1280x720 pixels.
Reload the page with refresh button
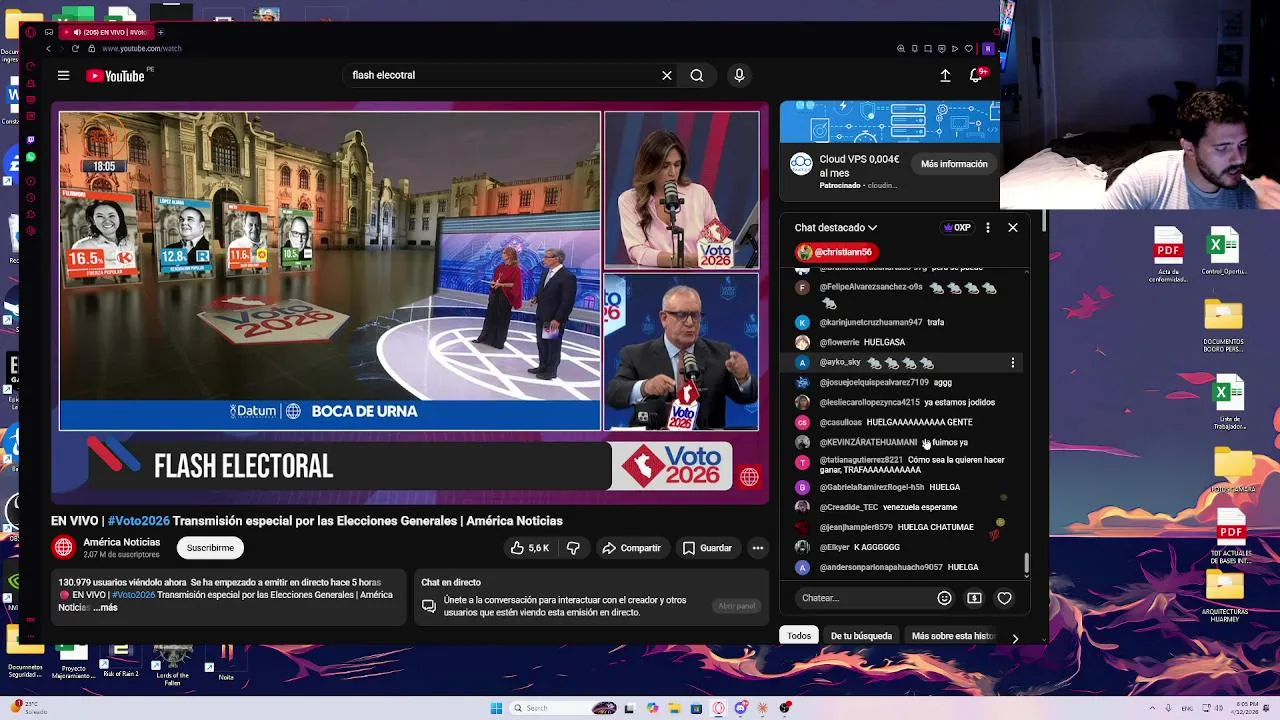tap(75, 48)
